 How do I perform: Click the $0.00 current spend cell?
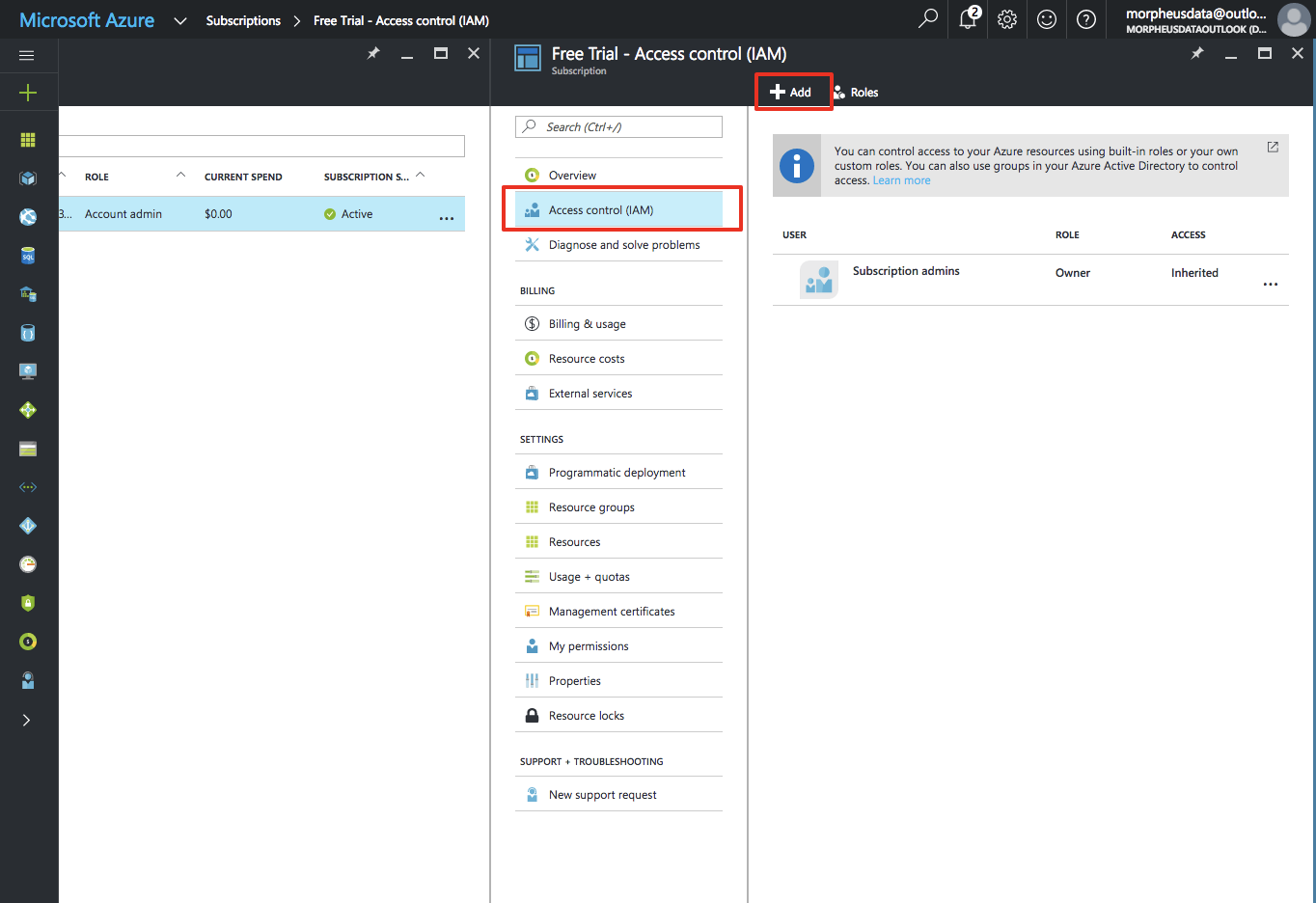pos(218,214)
